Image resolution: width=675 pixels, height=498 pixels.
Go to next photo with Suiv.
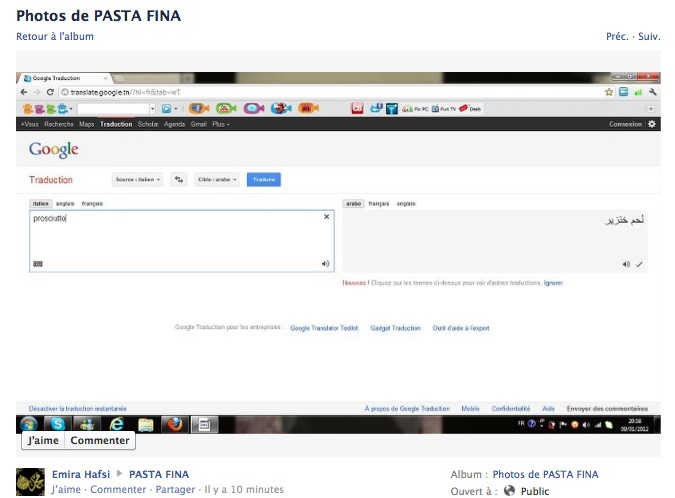pos(649,36)
